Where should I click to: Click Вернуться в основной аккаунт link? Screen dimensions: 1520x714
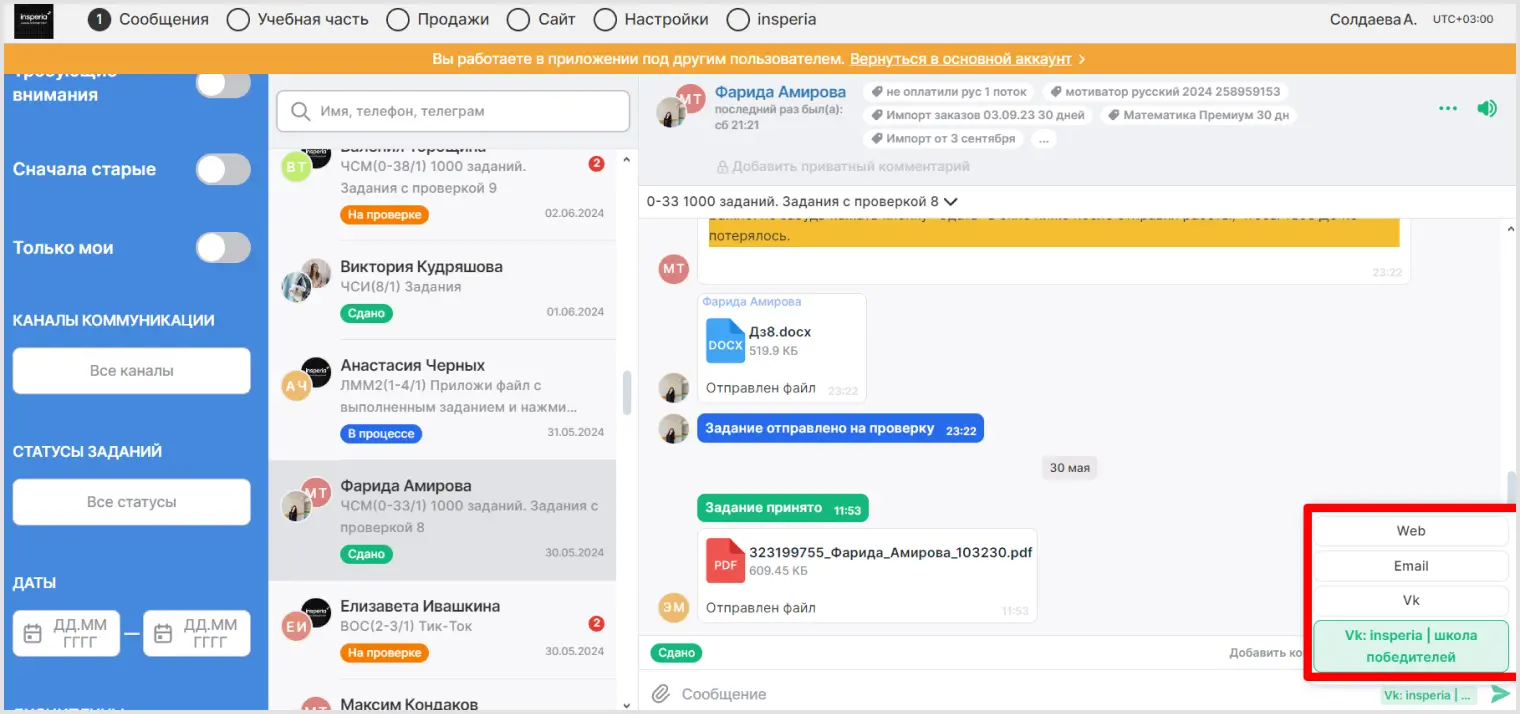tap(961, 59)
